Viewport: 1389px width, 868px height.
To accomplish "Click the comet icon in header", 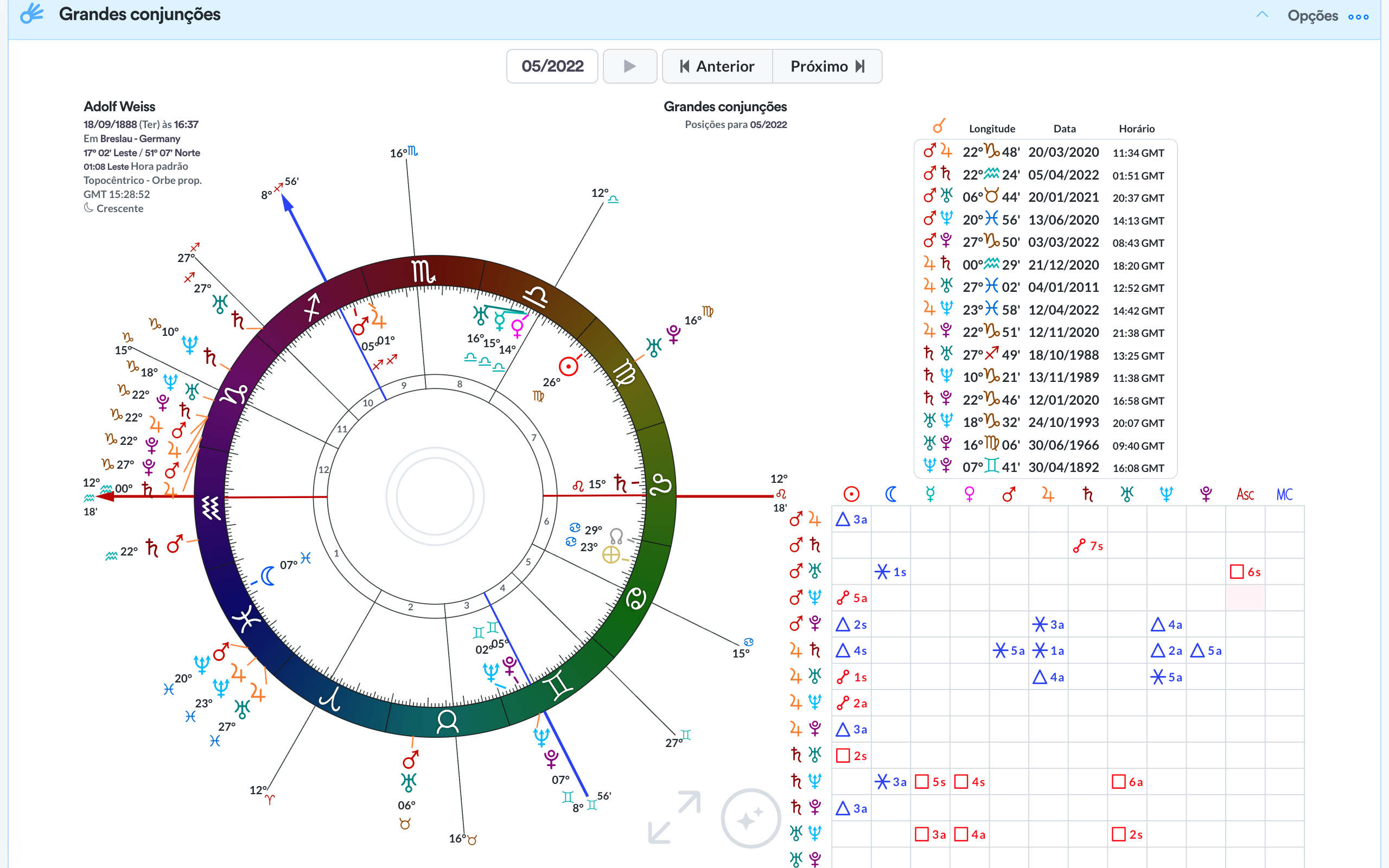I will tap(32, 14).
